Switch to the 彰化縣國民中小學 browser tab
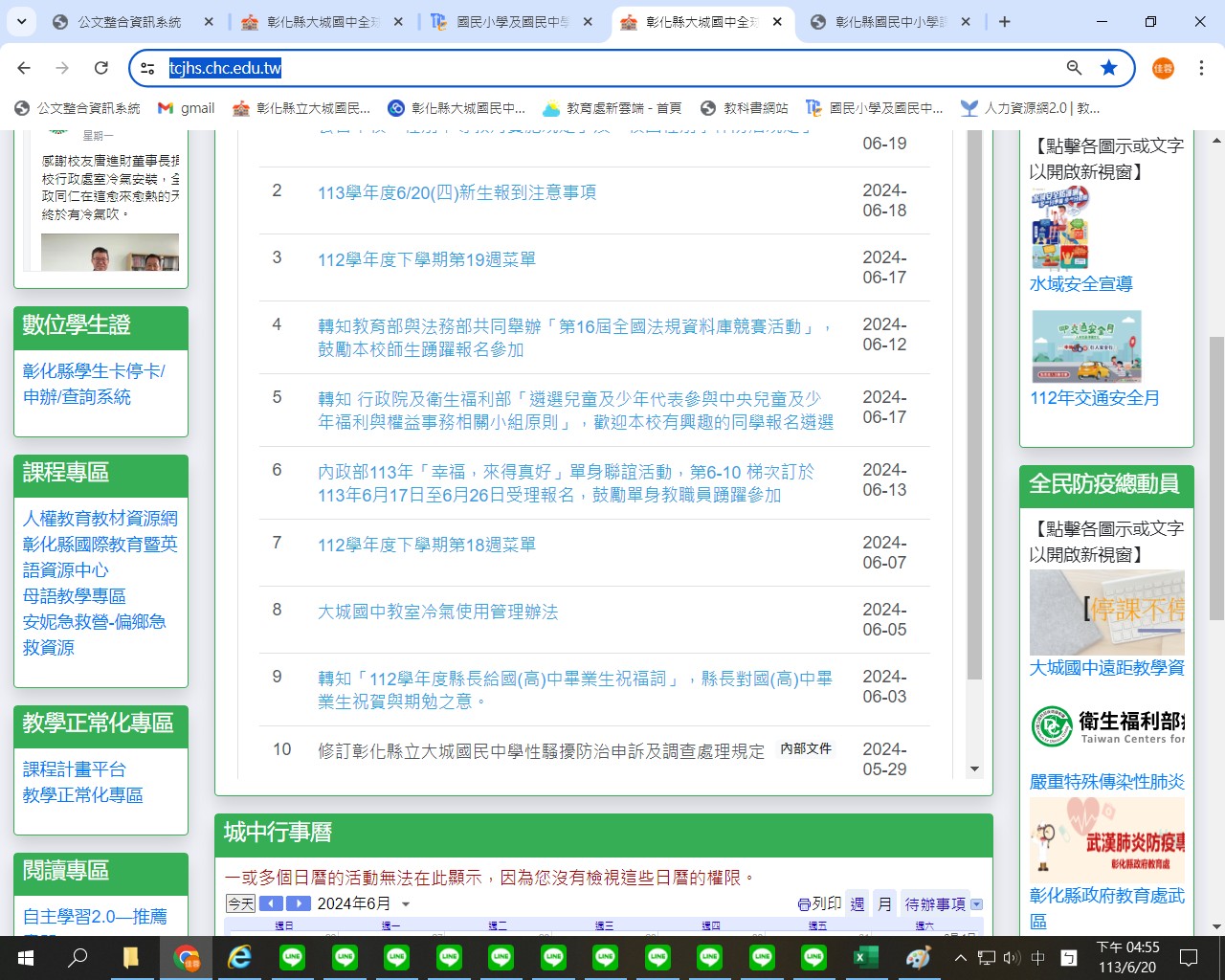The height and width of the screenshot is (980, 1225). (x=889, y=21)
